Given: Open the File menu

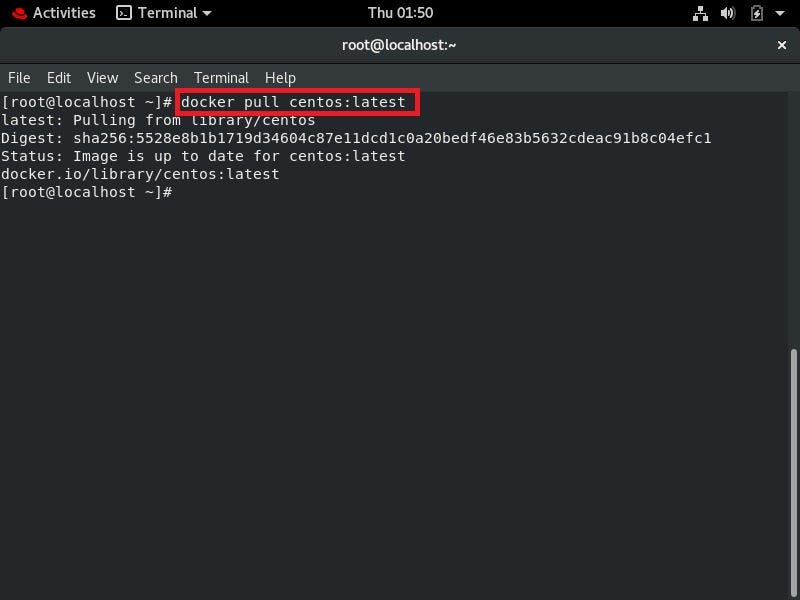Looking at the screenshot, I should pos(19,78).
